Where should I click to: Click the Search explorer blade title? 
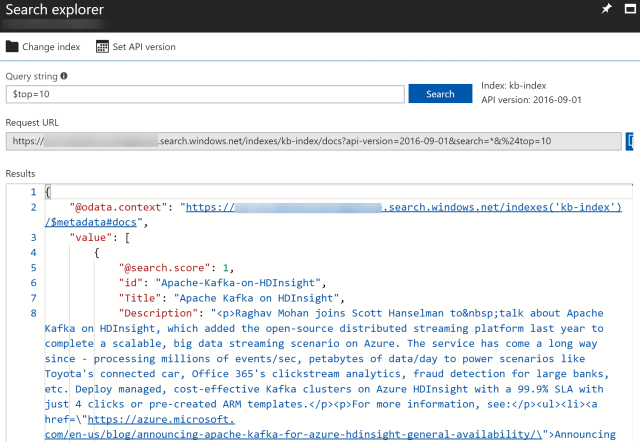(59, 10)
